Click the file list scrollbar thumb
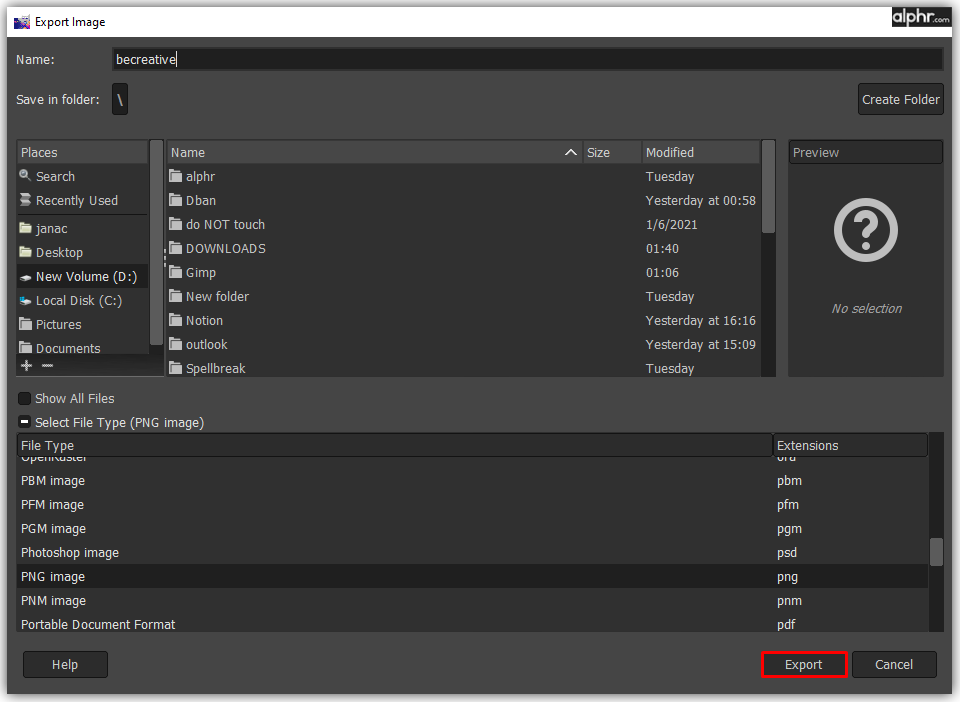The width and height of the screenshot is (960, 702). pos(768,187)
